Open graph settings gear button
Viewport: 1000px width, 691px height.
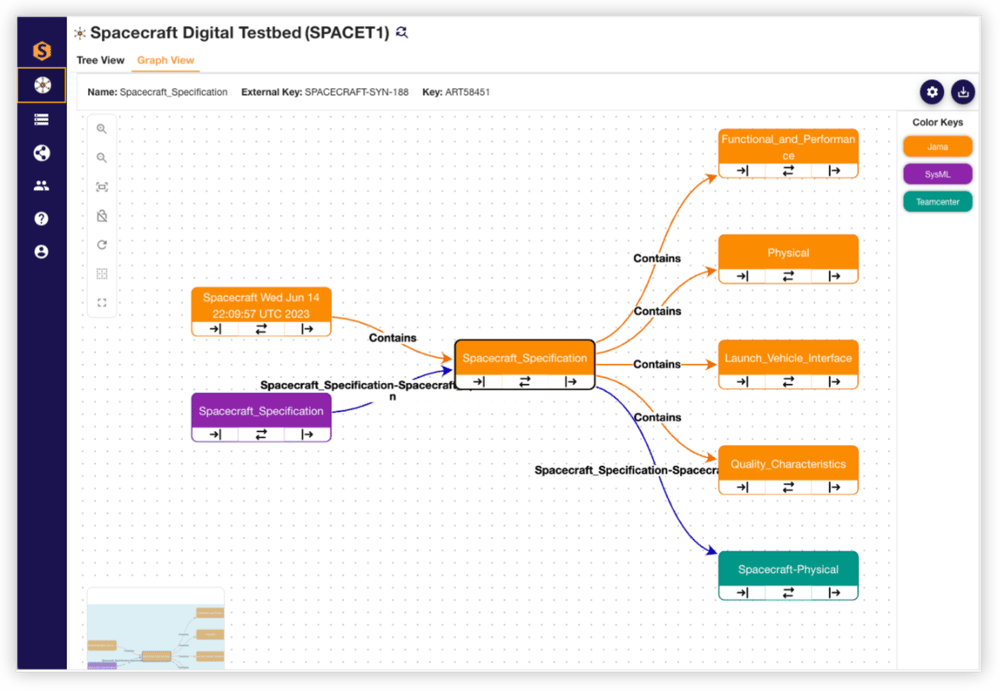click(932, 92)
